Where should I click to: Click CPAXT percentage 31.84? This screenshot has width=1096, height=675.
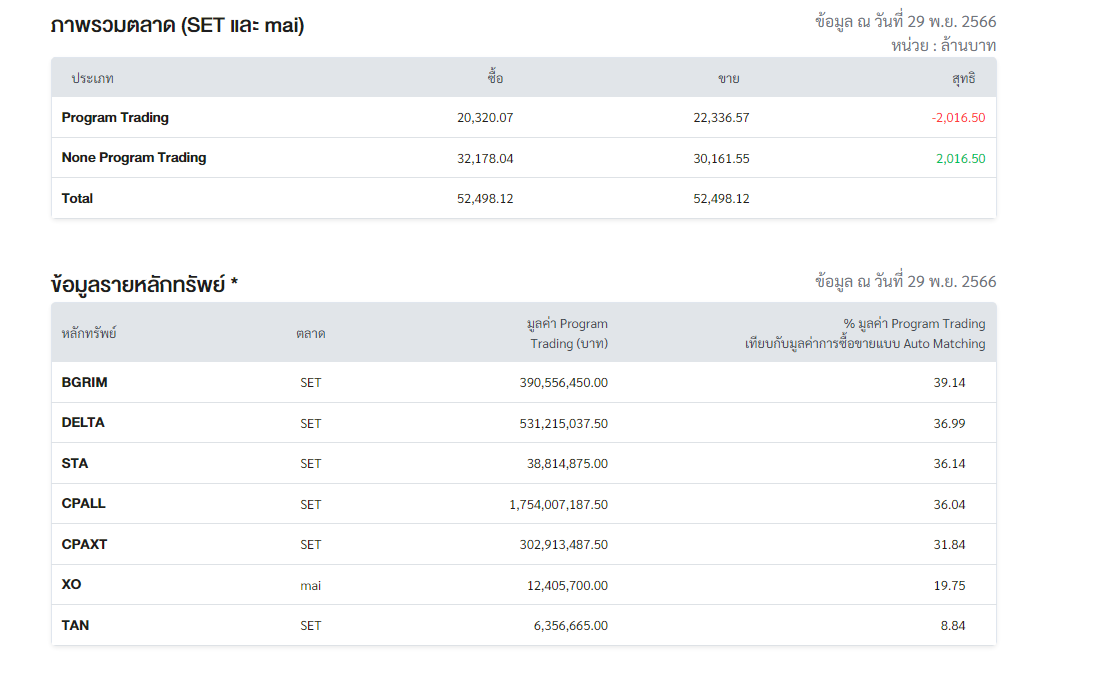coord(949,545)
